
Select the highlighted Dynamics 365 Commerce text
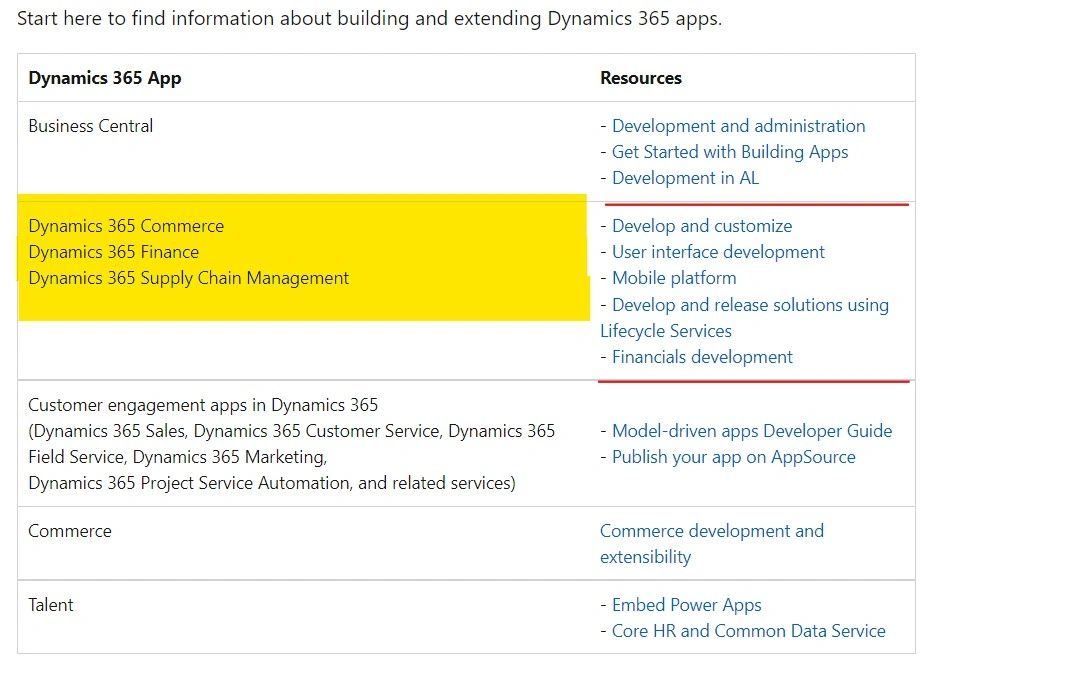coord(125,226)
